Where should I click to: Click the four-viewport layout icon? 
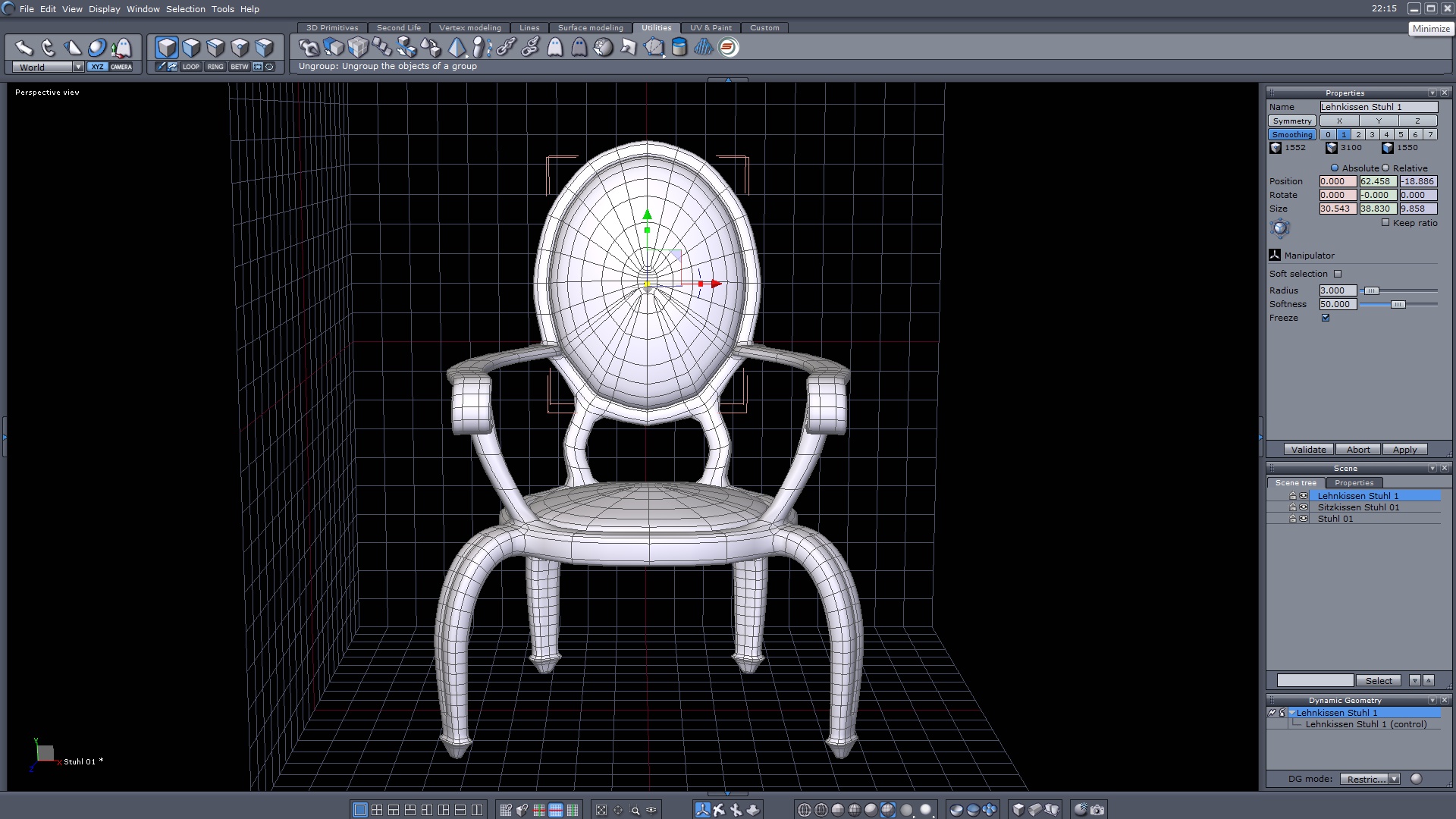click(x=377, y=810)
